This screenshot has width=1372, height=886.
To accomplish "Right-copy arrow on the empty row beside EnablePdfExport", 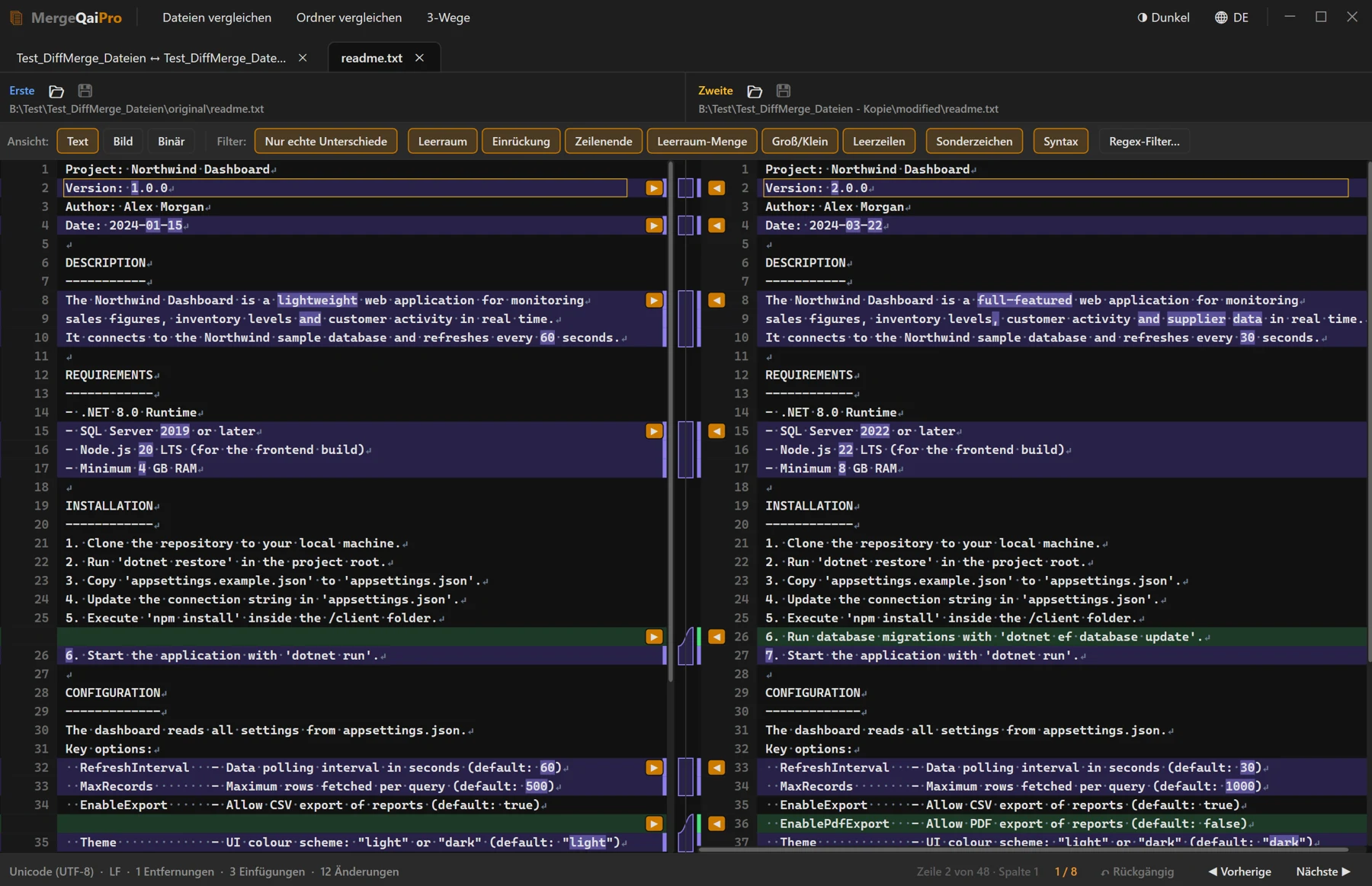I will coord(654,824).
